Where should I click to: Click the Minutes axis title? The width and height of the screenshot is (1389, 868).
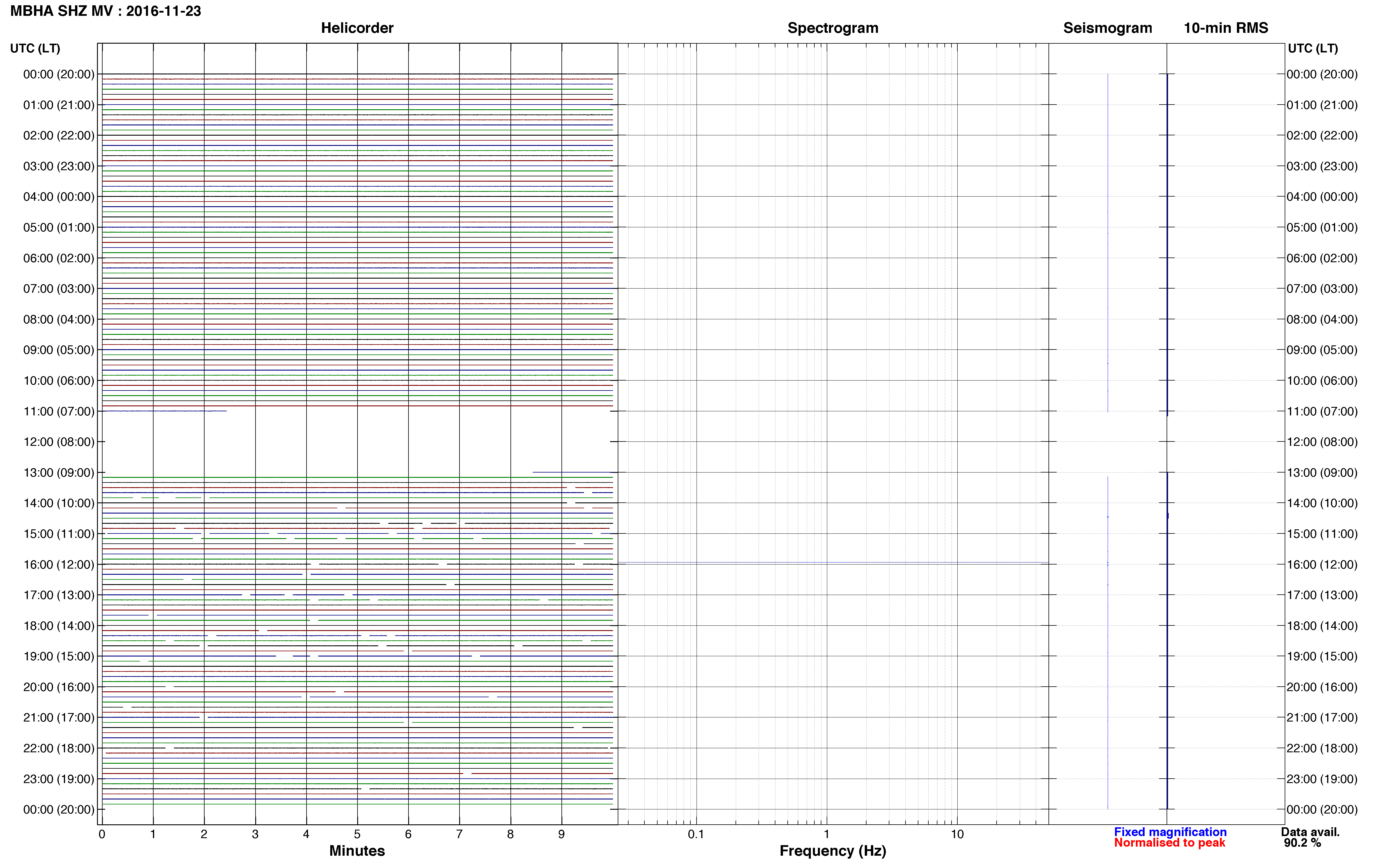point(357,851)
